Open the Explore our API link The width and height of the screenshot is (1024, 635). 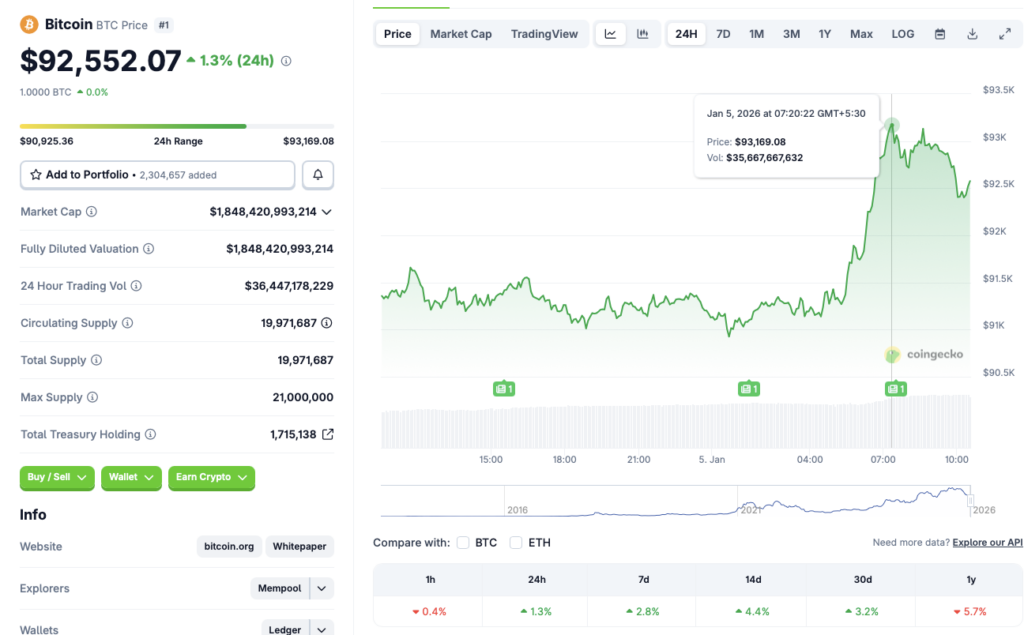[987, 541]
